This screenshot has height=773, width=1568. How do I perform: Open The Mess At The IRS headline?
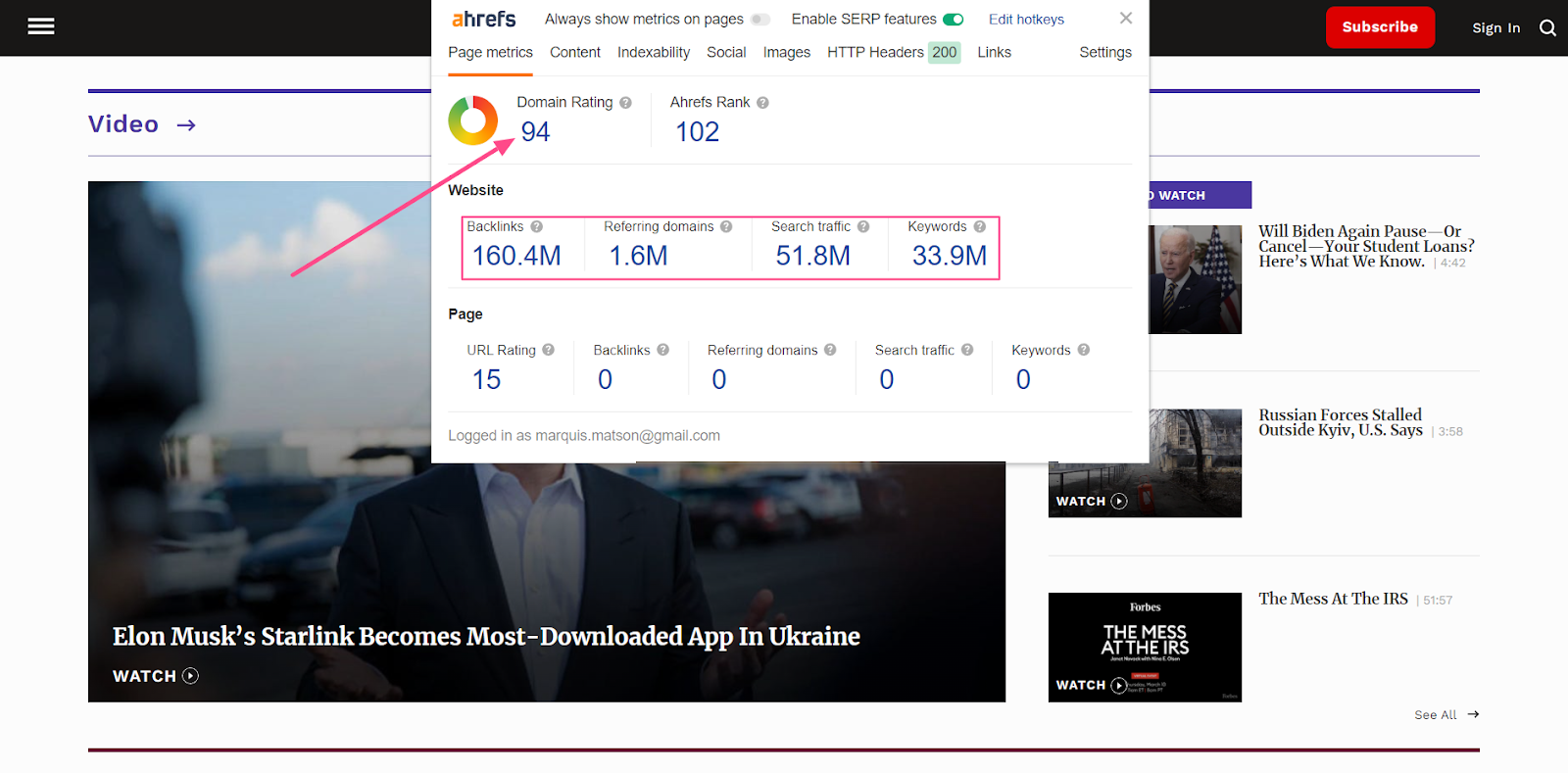pos(1333,599)
